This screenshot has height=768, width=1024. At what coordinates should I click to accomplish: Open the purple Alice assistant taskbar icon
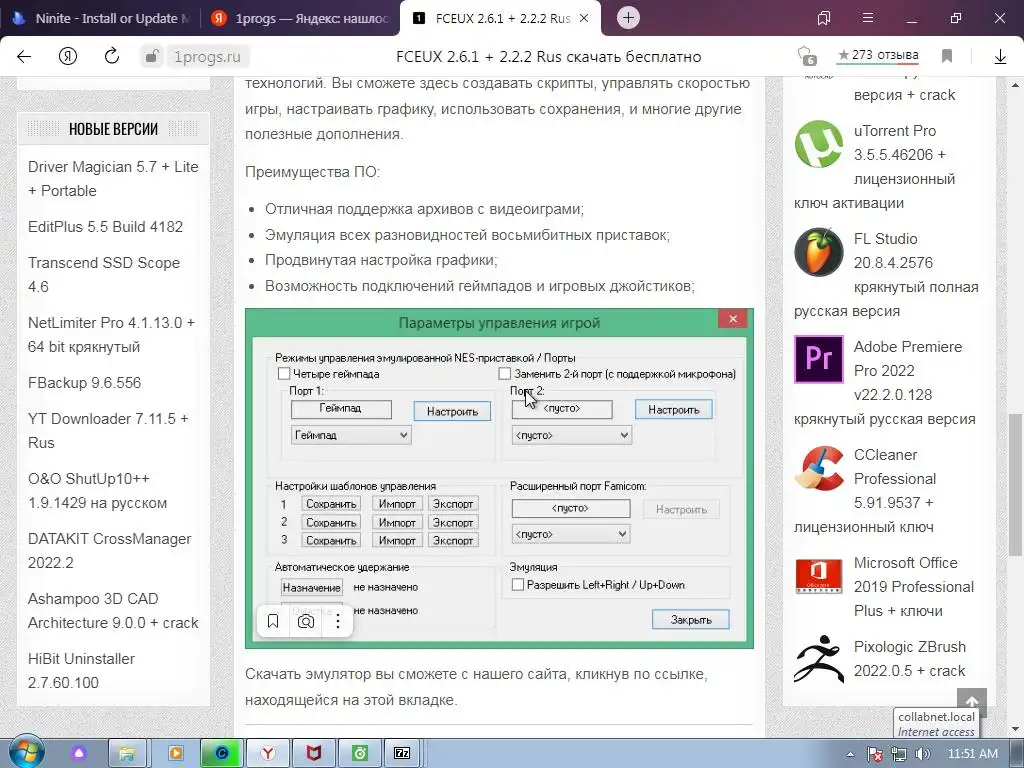79,754
